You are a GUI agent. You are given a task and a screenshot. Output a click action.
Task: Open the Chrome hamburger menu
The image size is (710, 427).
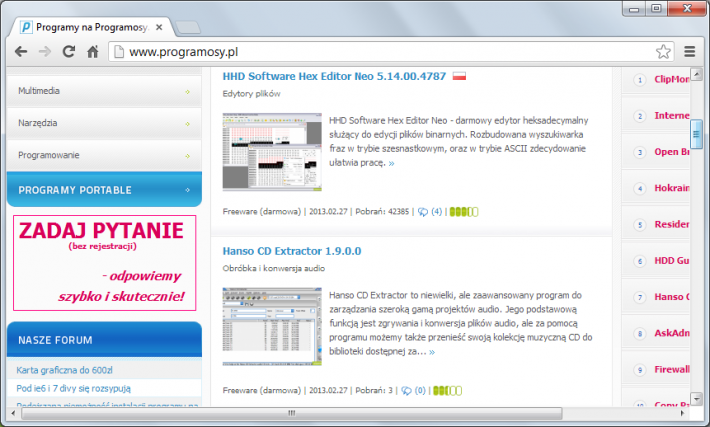click(x=689, y=52)
